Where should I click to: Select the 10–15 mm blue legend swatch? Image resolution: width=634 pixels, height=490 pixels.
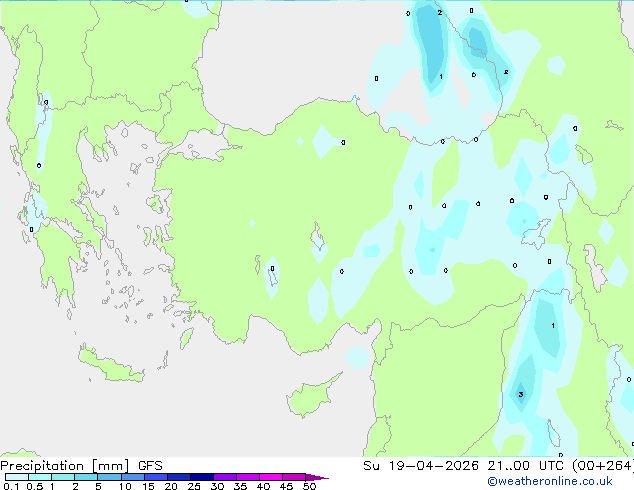click(x=132, y=477)
